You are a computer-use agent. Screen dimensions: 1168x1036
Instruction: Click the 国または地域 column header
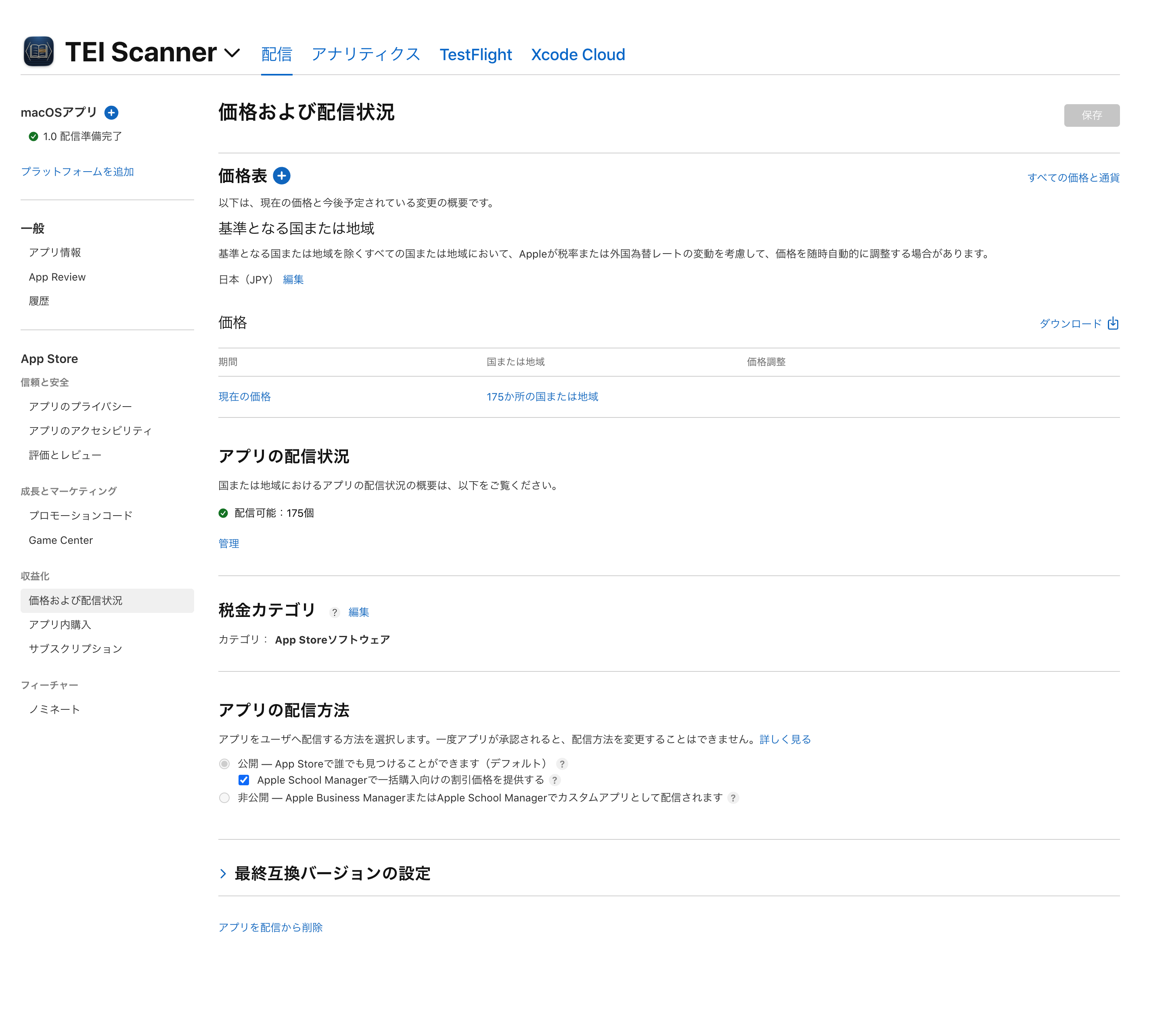[x=515, y=362]
